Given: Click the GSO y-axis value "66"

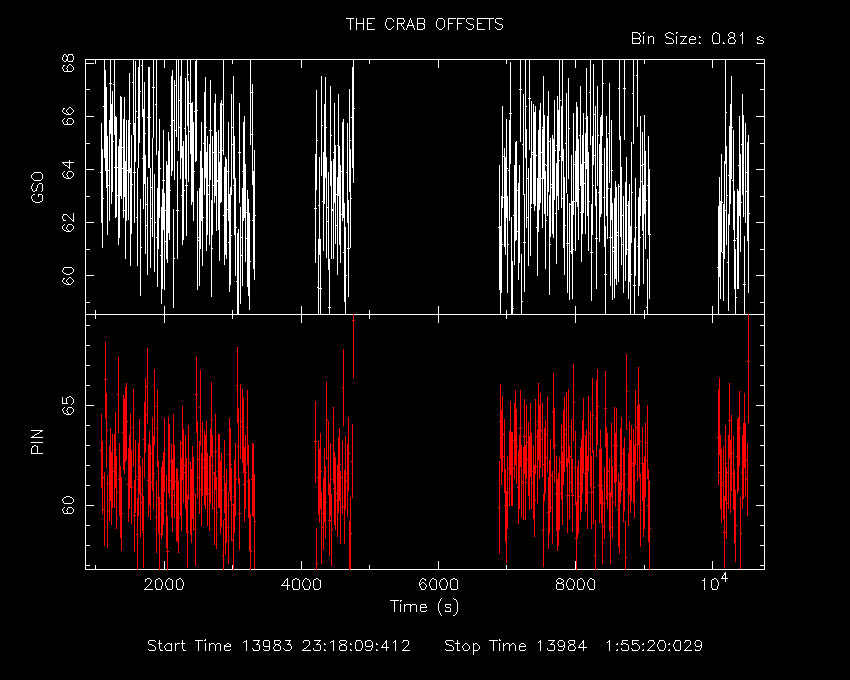Looking at the screenshot, I should tap(68, 116).
